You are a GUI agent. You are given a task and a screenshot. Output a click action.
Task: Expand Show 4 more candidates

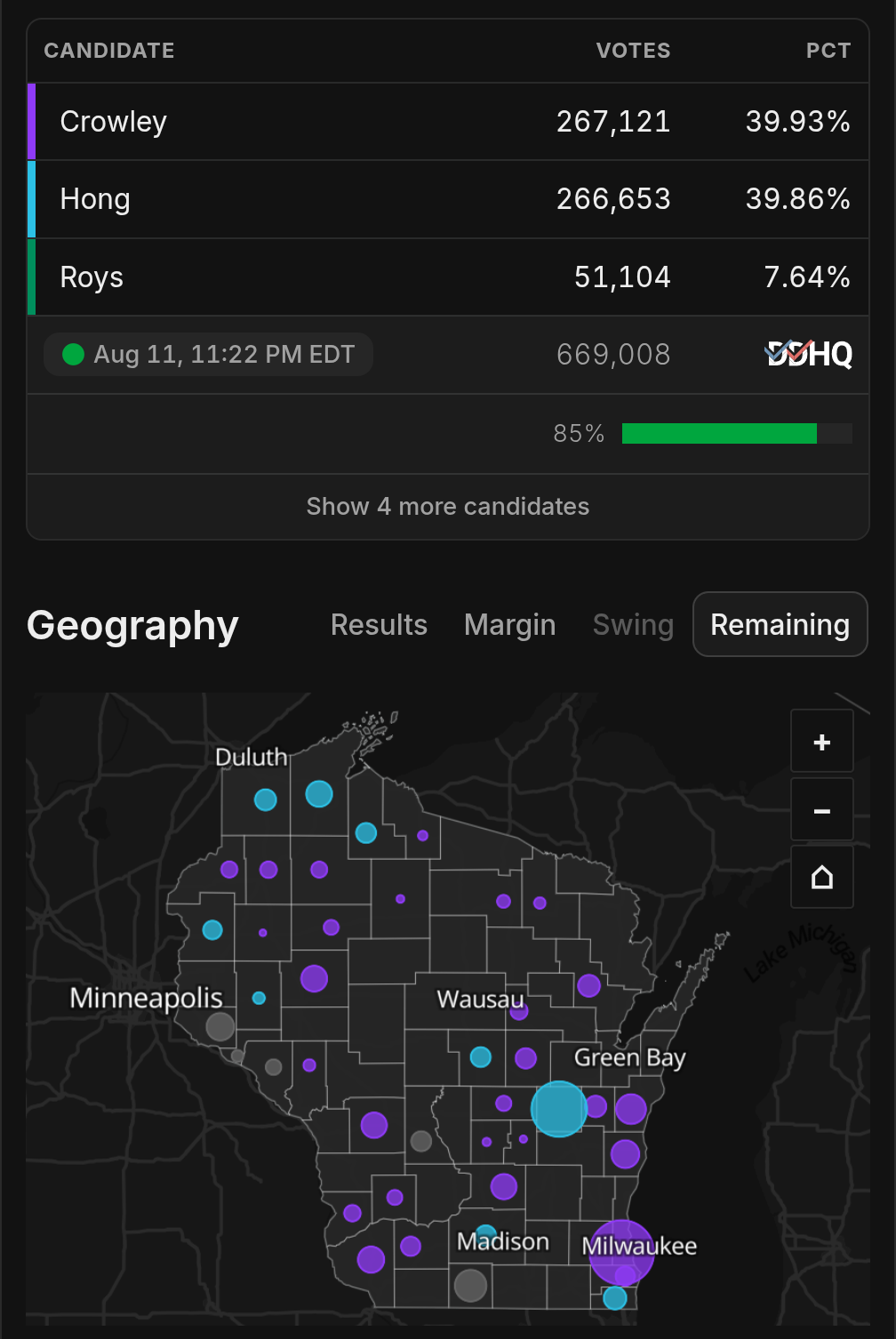[448, 507]
